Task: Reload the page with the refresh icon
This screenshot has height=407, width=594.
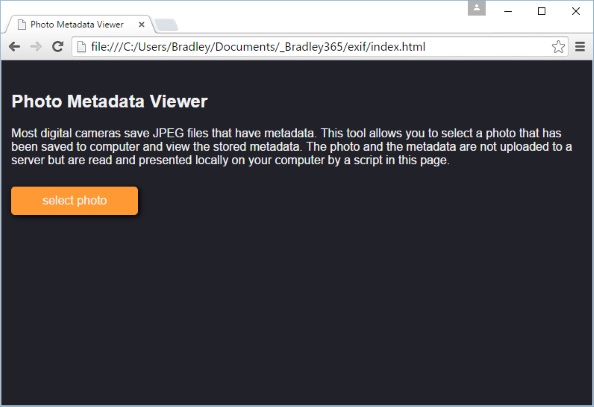Action: coord(57,47)
